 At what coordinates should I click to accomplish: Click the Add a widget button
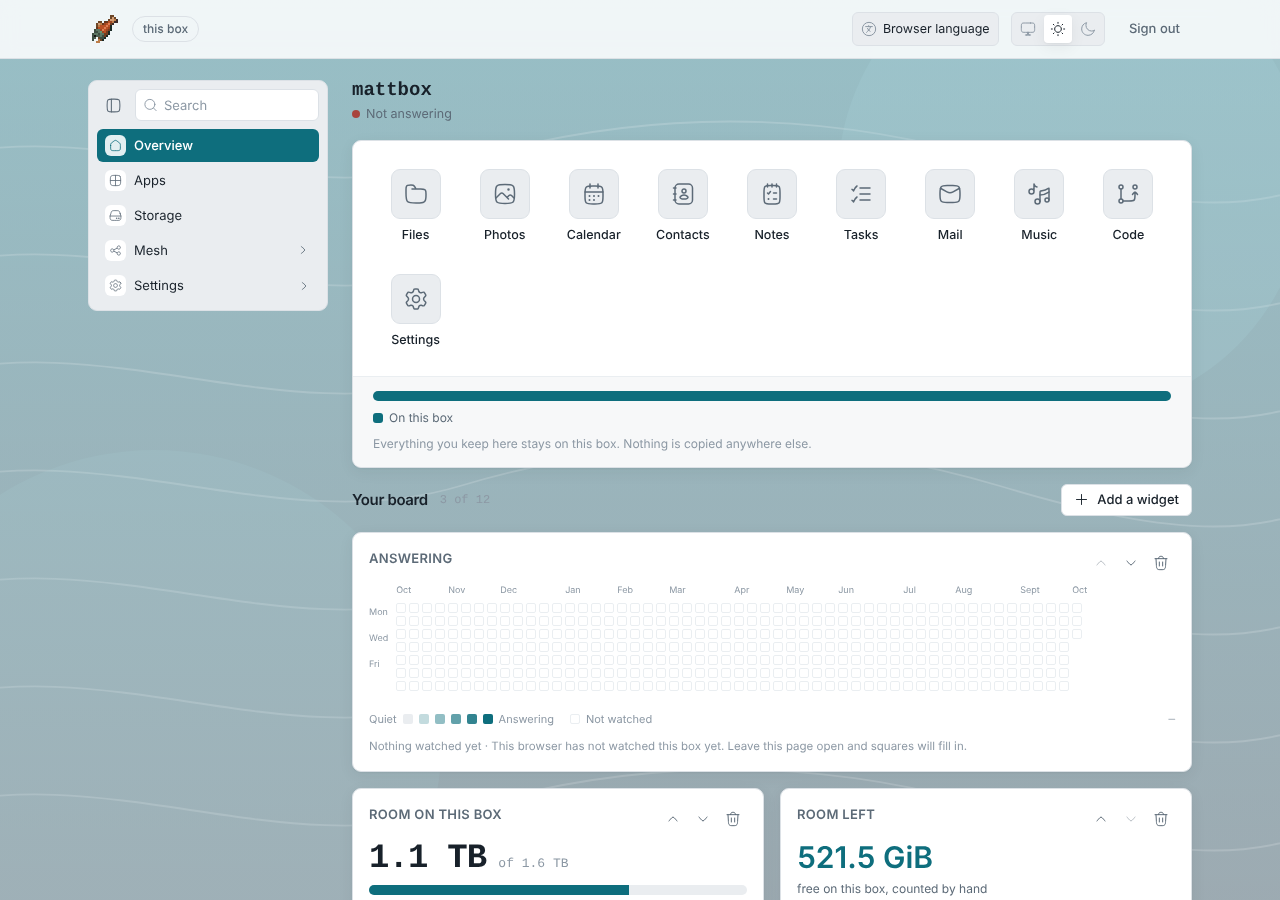1126,500
